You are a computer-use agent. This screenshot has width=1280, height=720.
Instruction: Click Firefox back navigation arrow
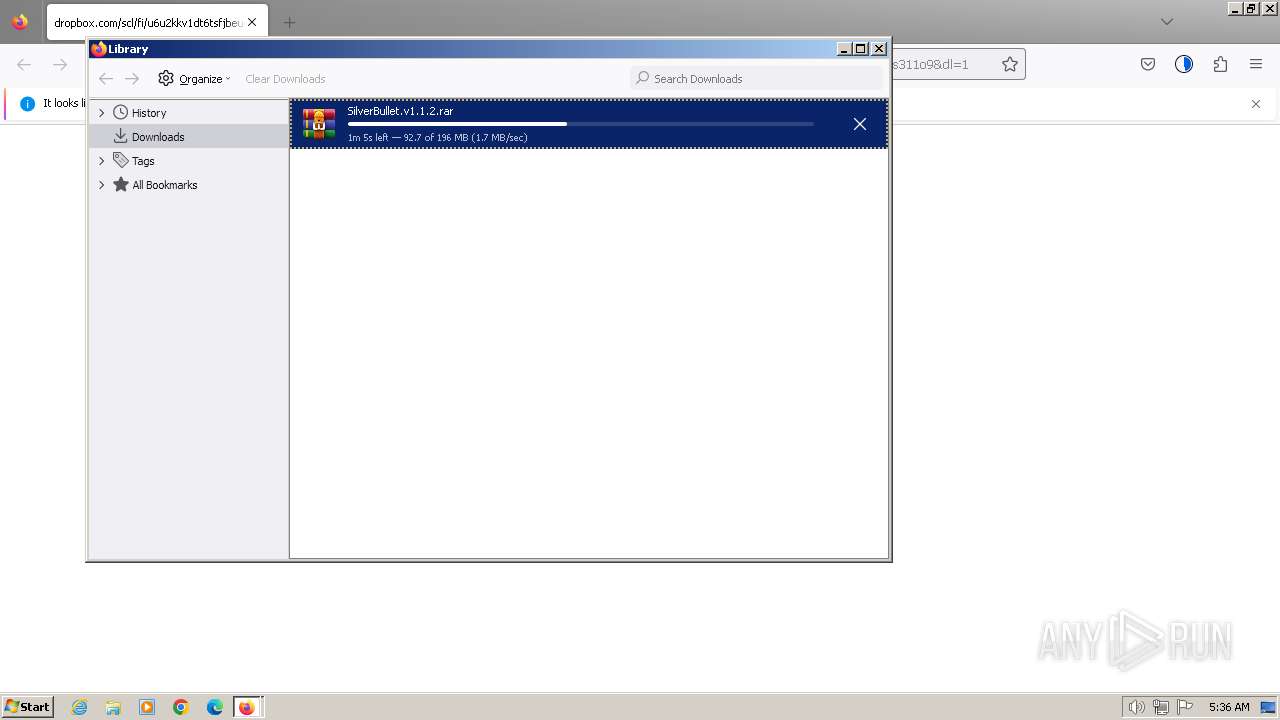point(24,64)
